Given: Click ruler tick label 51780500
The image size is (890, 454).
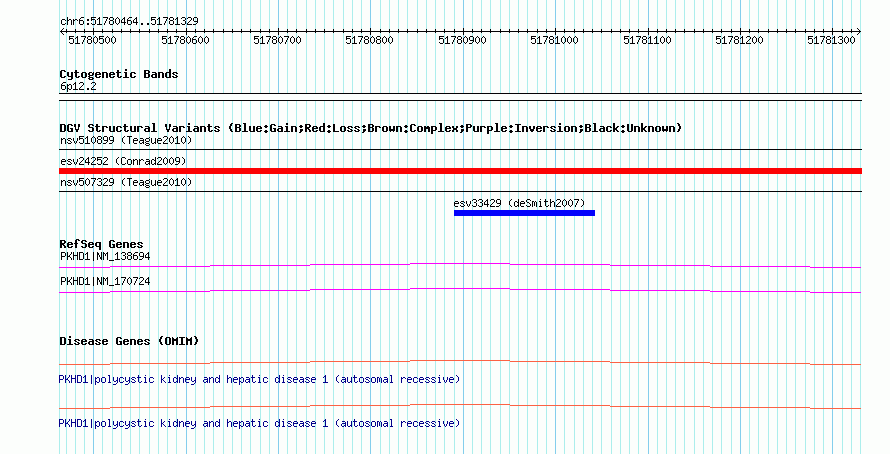Looking at the screenshot, I should (92, 40).
